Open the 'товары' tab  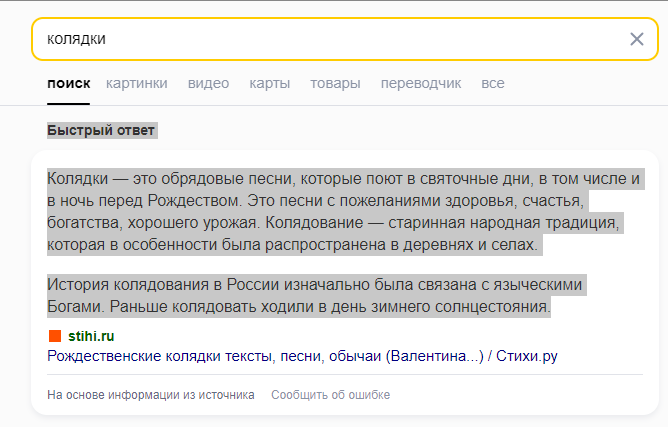pyautogui.click(x=335, y=83)
